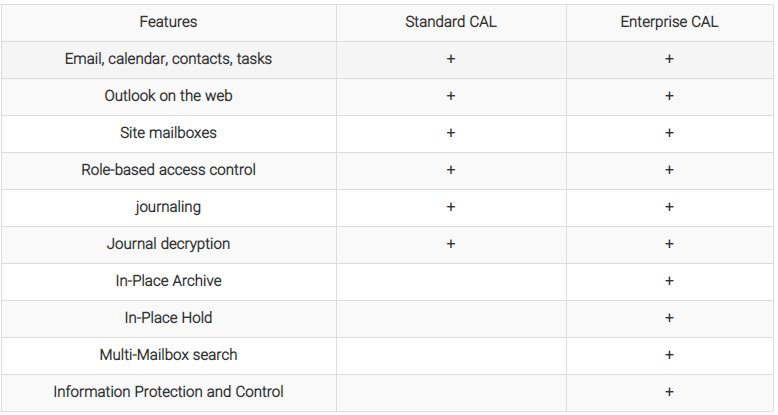Image resolution: width=778 pixels, height=415 pixels.
Task: Select the journaling feature cell
Action: click(x=168, y=207)
